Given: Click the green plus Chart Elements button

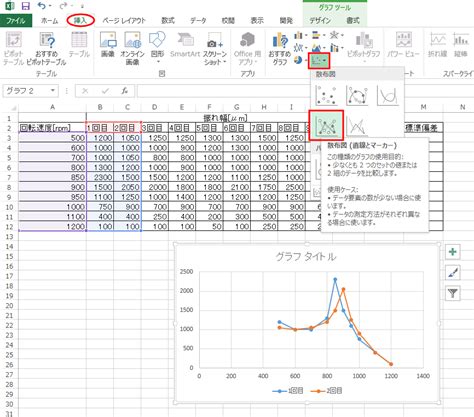Looking at the screenshot, I should [x=453, y=252].
